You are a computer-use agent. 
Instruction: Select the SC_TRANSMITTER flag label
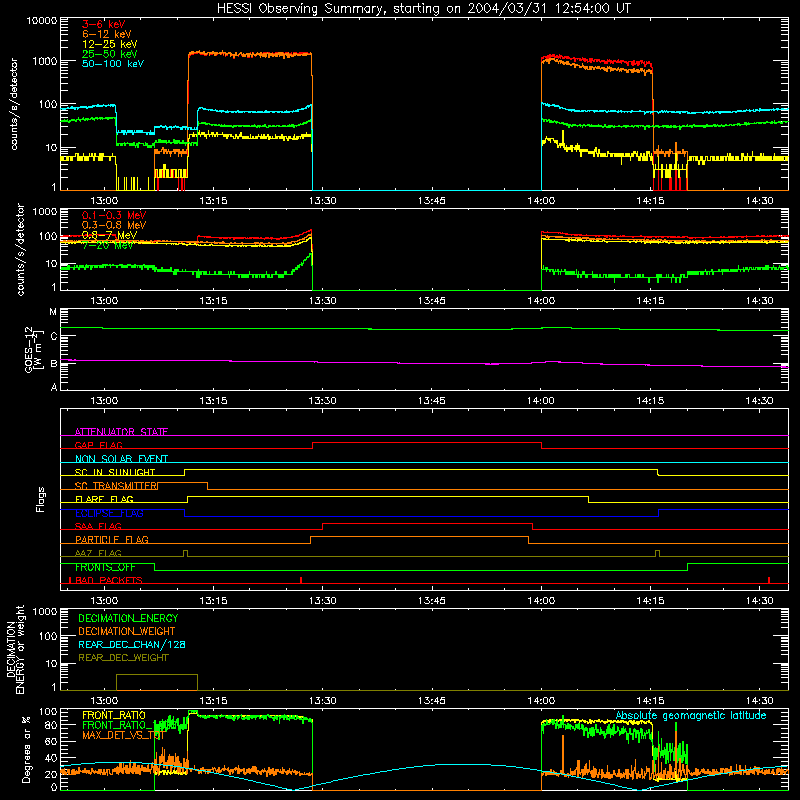click(117, 486)
